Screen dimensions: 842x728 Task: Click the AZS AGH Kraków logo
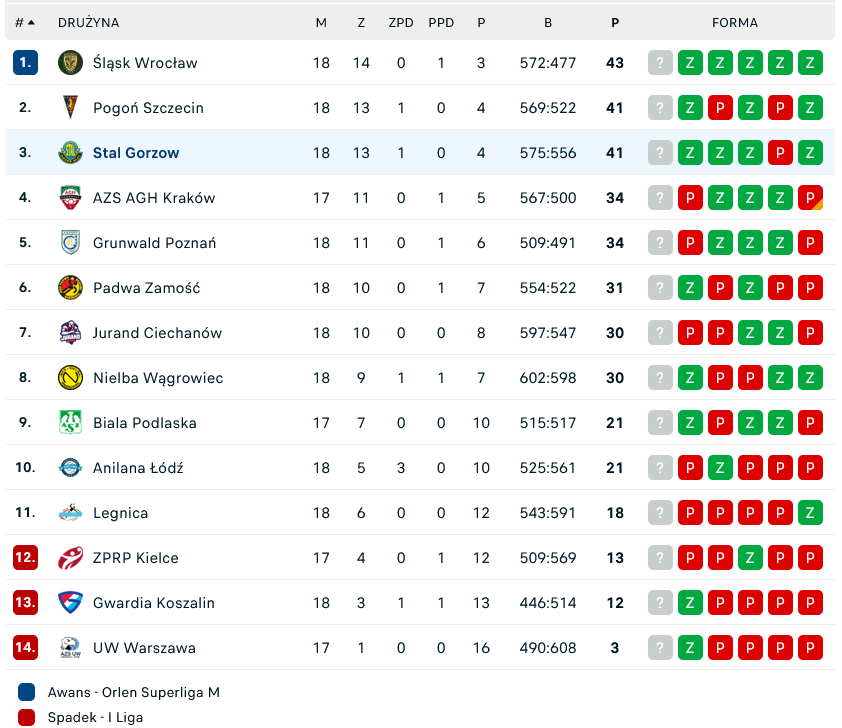(x=70, y=197)
